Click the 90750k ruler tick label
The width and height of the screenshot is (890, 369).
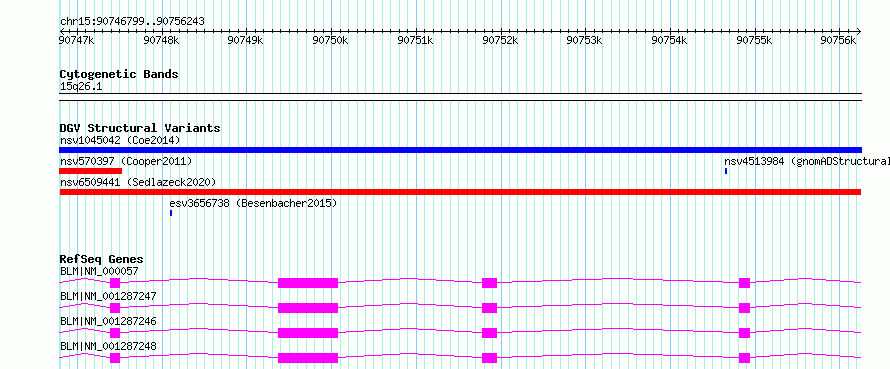pos(330,40)
